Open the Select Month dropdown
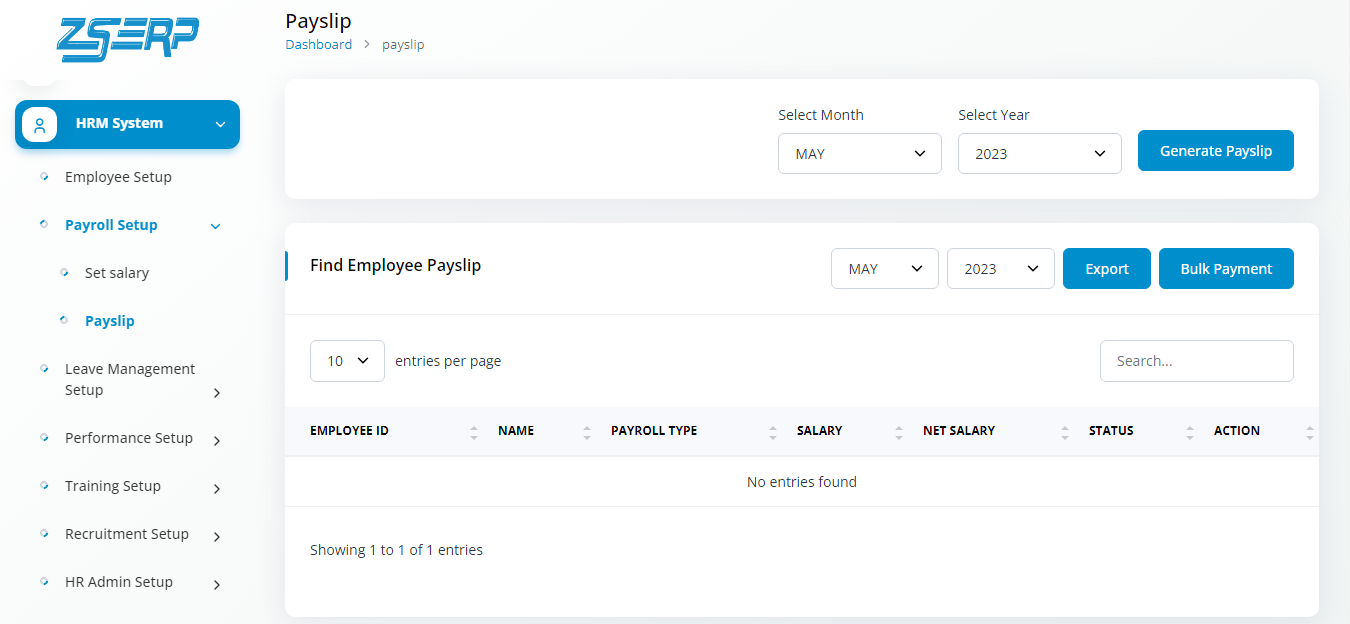 click(x=860, y=154)
